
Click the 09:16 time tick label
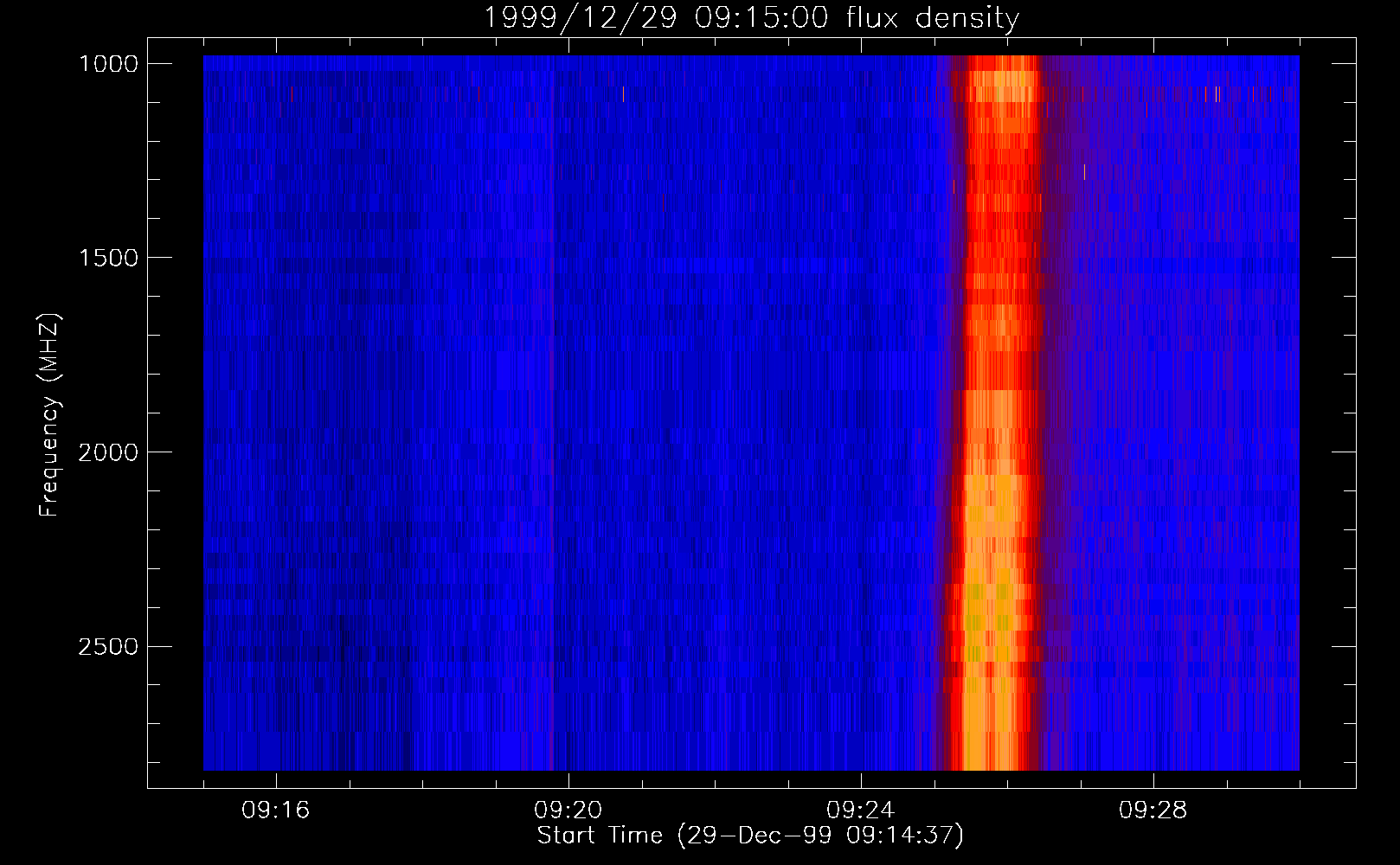click(276, 811)
